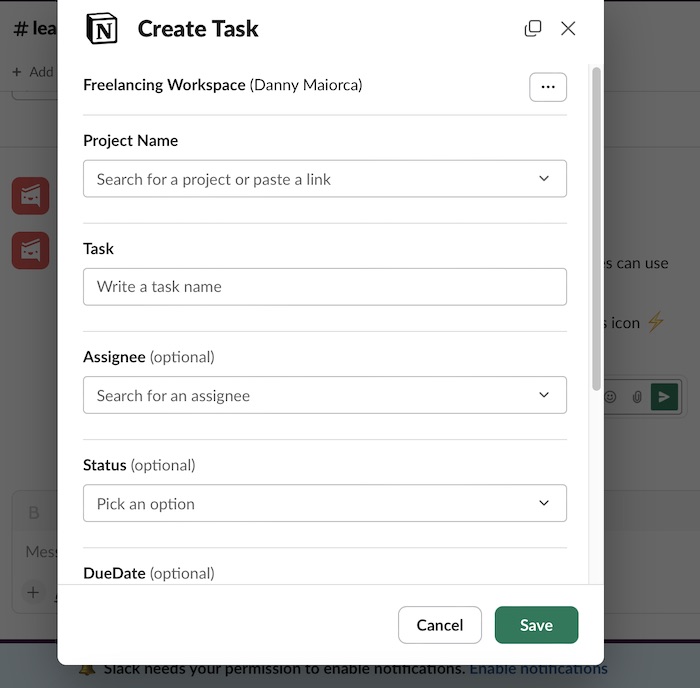
Task: Click the Add bookmark plus button
Action: coord(17,72)
